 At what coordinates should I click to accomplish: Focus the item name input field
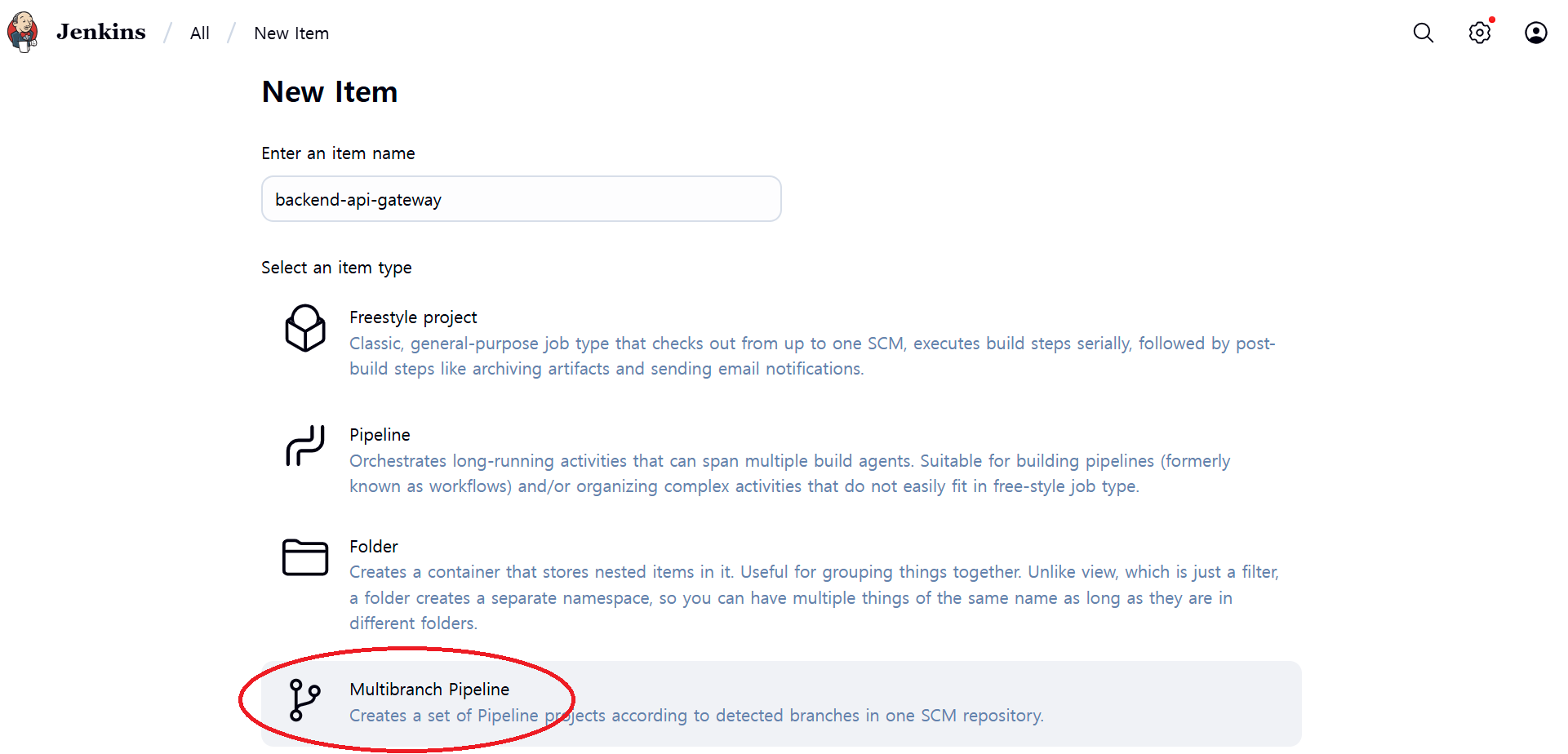point(521,199)
